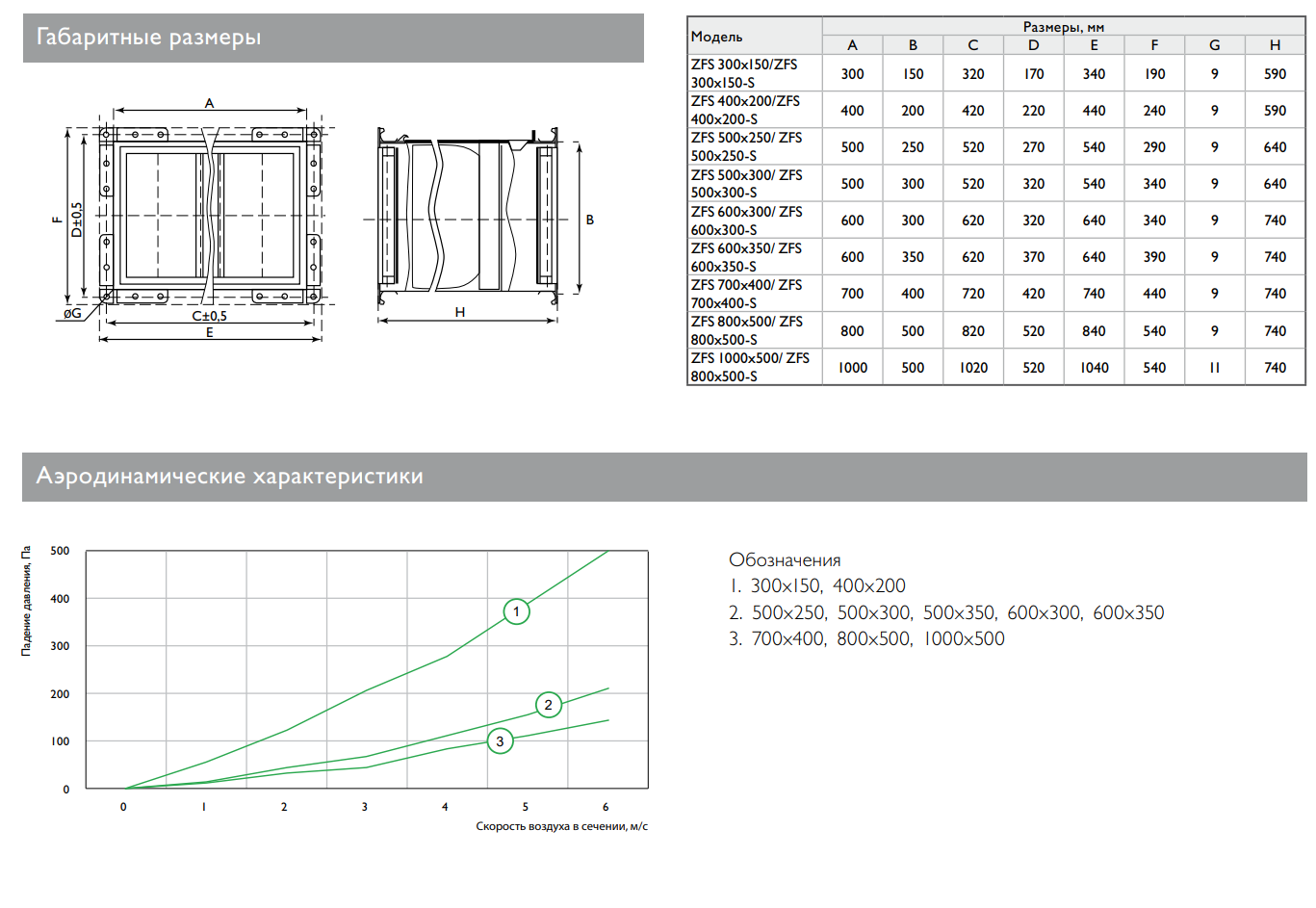Screen dimensions: 1316x908
Task: Select the 'Размеры, мм' table header
Action: coord(1064,27)
